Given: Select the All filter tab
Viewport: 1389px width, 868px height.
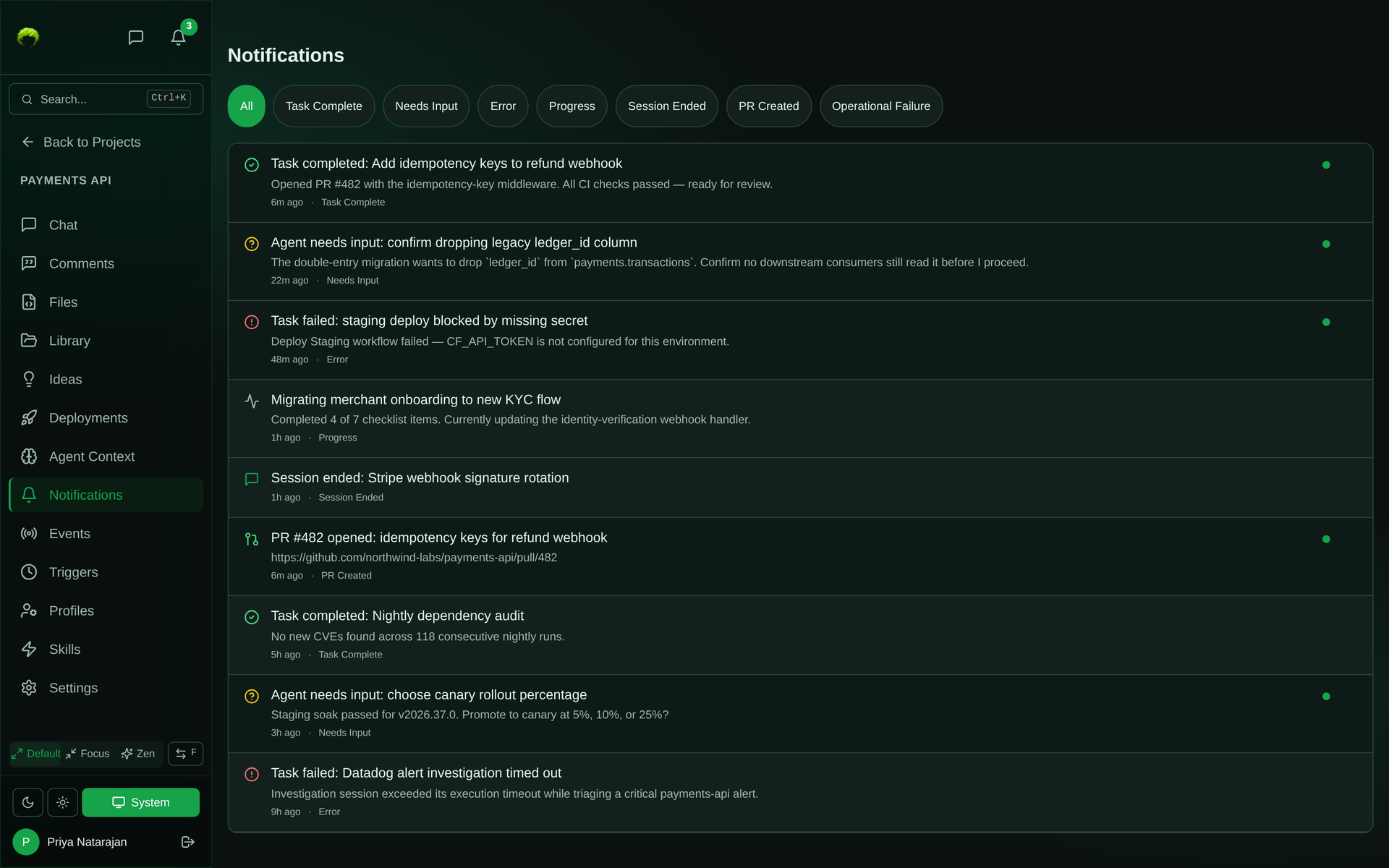Looking at the screenshot, I should click(246, 106).
